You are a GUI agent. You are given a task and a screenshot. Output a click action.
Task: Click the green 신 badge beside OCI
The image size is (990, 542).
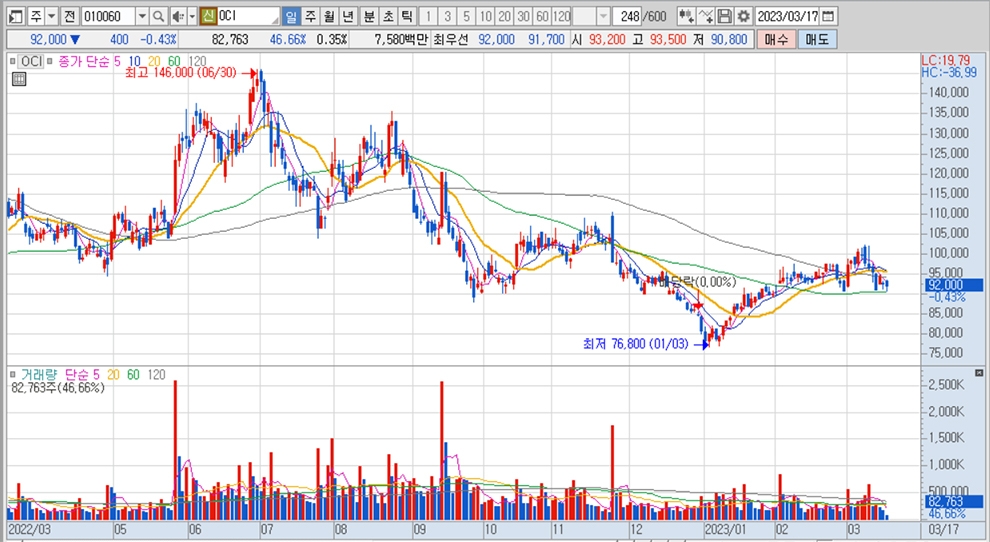pyautogui.click(x=208, y=16)
